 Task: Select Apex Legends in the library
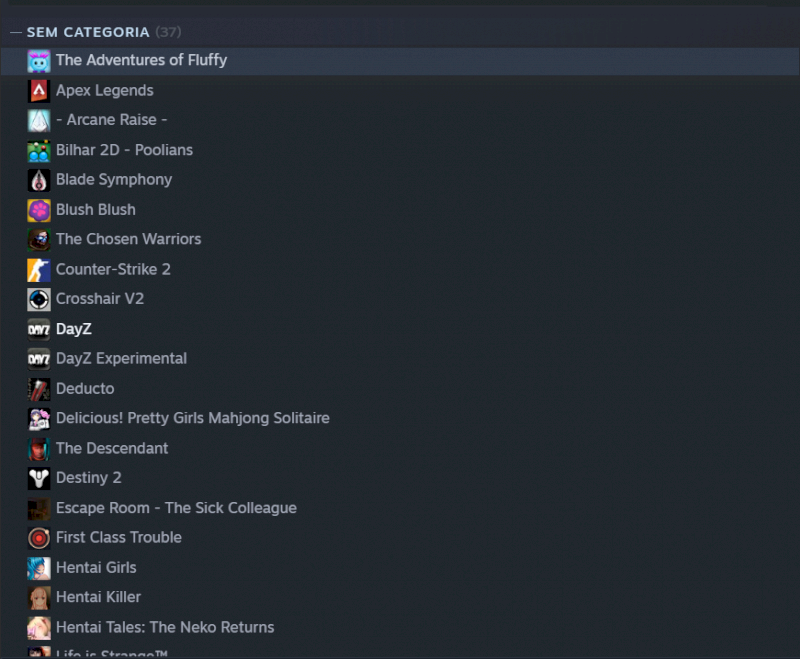coord(105,91)
